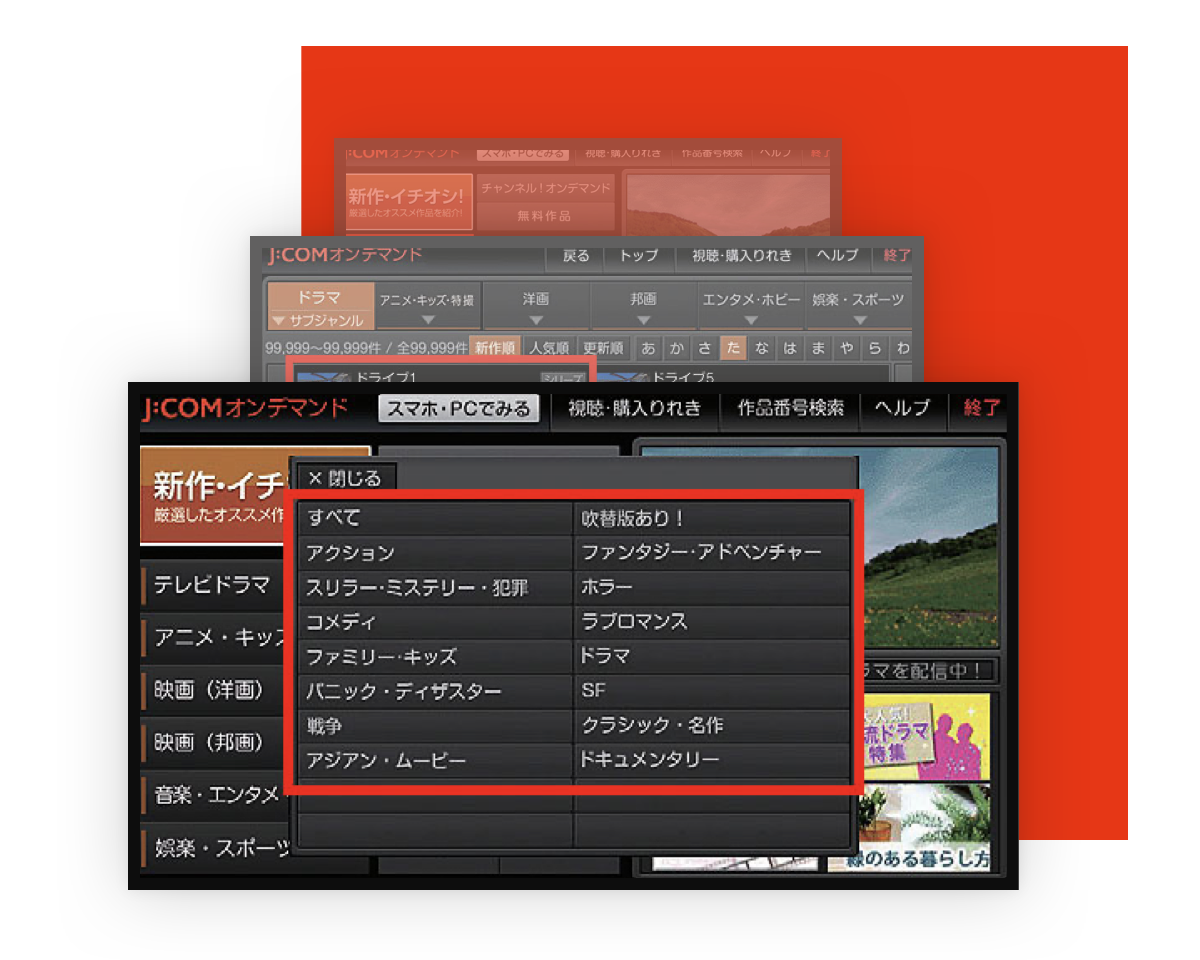Image resolution: width=1200 pixels, height=960 pixels.
Task: Select 吹替版あり！ entry
Action: click(x=712, y=518)
